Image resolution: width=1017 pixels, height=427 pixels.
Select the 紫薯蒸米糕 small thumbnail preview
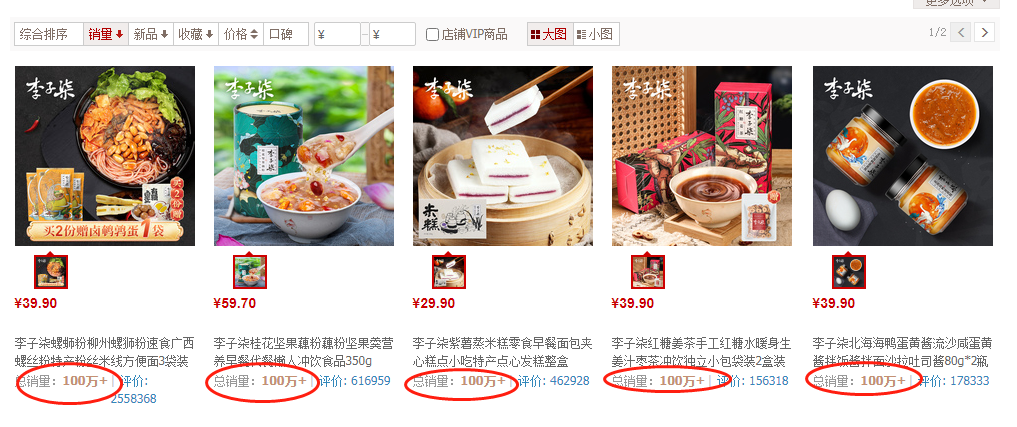[449, 271]
